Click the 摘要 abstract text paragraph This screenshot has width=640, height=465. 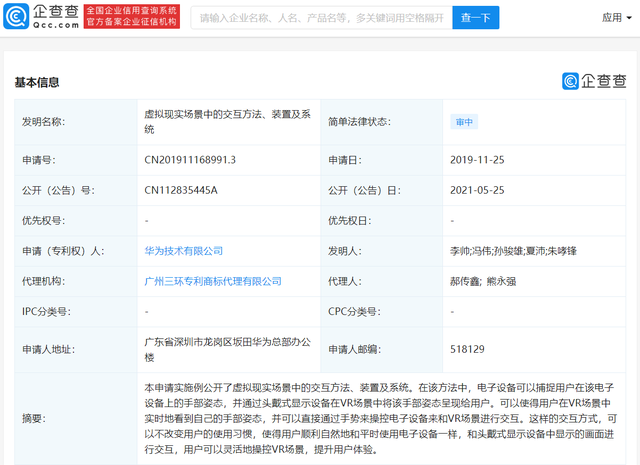(x=380, y=420)
